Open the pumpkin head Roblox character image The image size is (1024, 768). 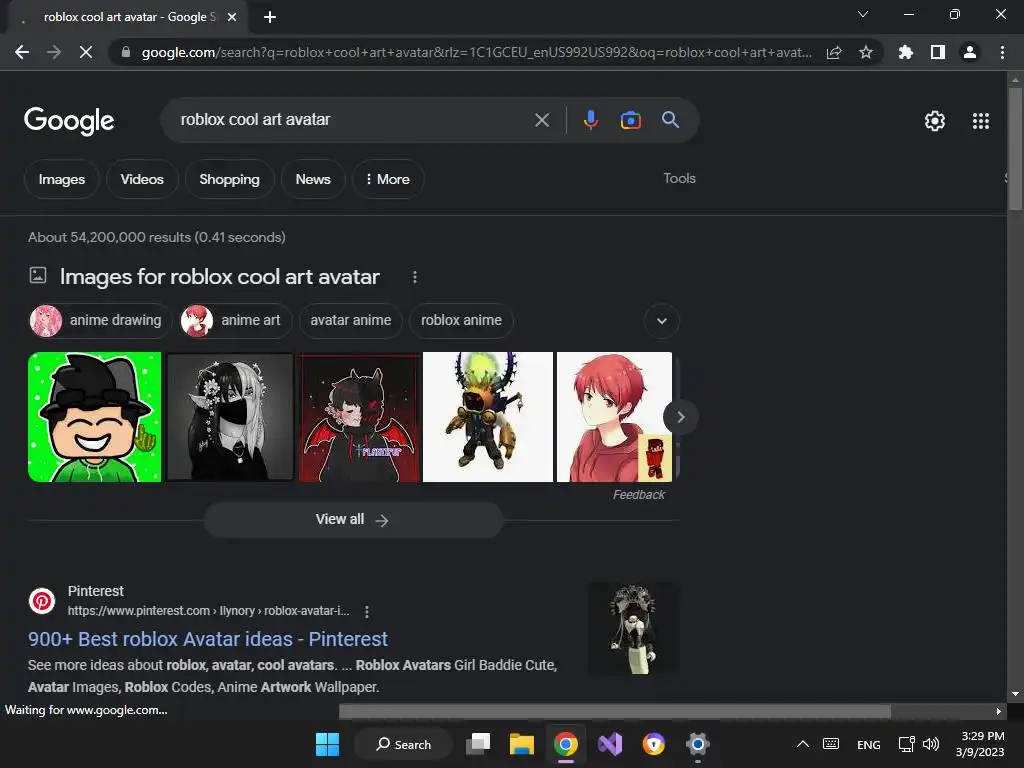point(488,417)
